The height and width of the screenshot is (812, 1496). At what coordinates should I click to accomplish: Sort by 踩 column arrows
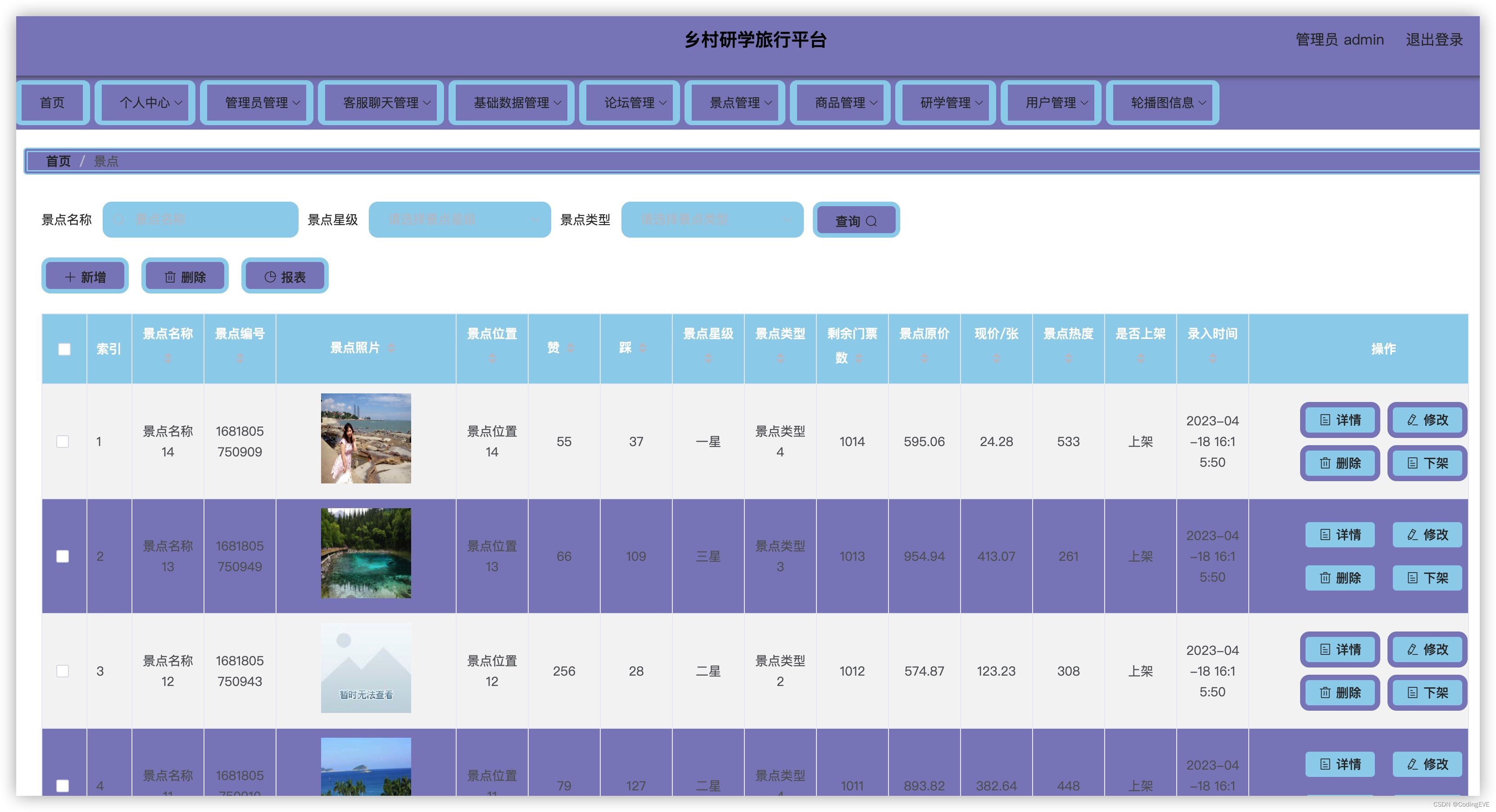pos(642,347)
